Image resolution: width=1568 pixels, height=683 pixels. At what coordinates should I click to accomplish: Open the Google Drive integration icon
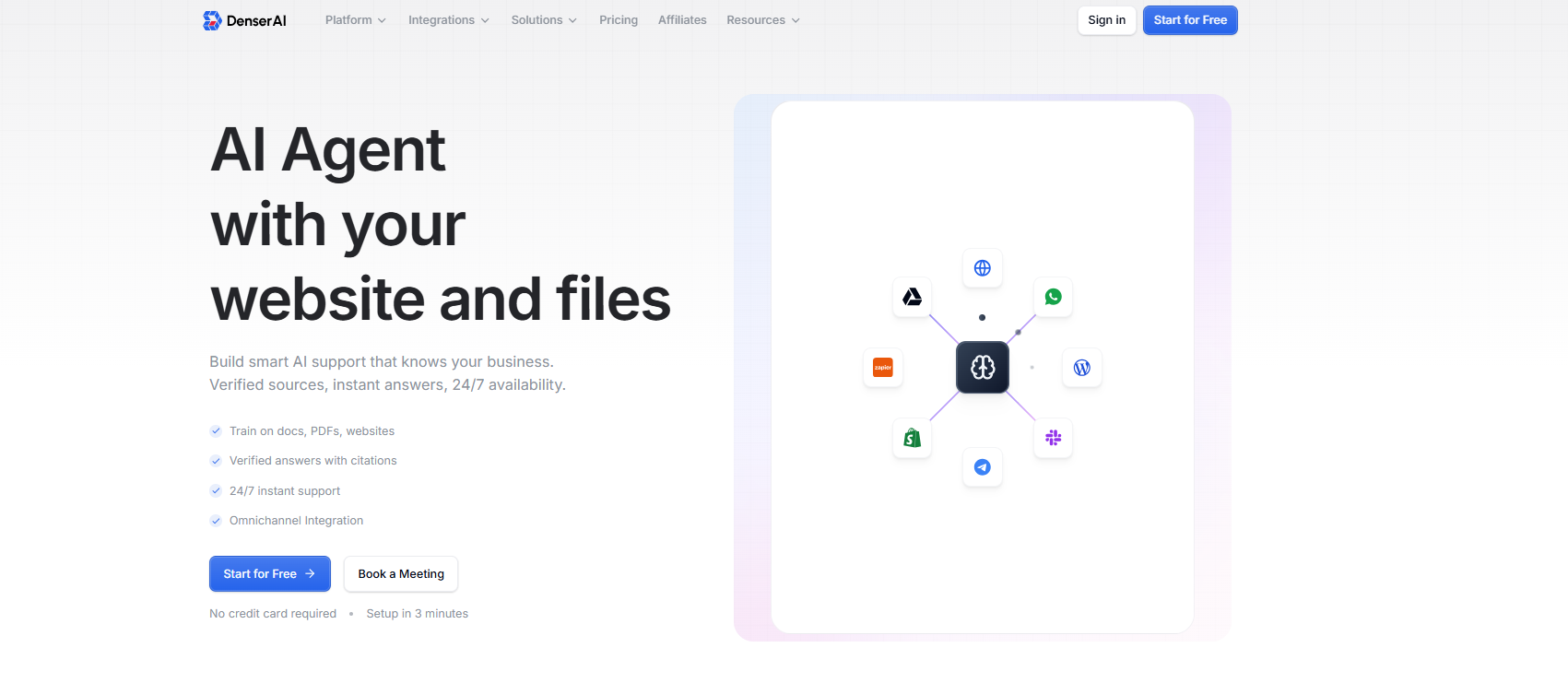coord(912,297)
